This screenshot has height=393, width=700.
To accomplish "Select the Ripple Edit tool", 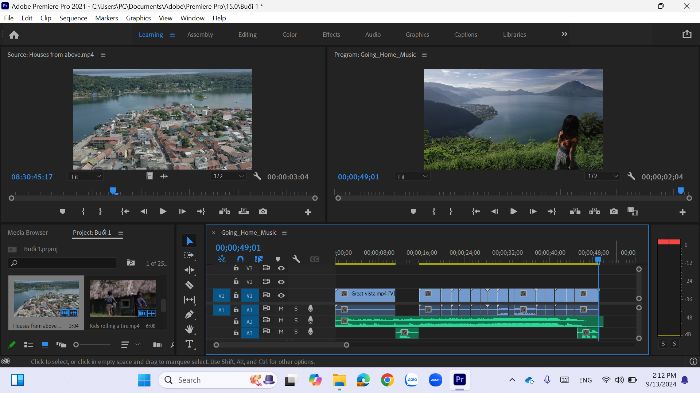I will coord(189,270).
